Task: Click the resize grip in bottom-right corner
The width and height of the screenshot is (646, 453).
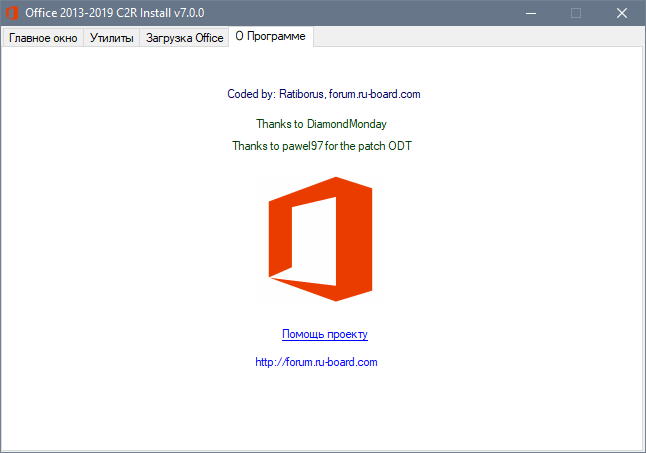Action: click(637, 445)
